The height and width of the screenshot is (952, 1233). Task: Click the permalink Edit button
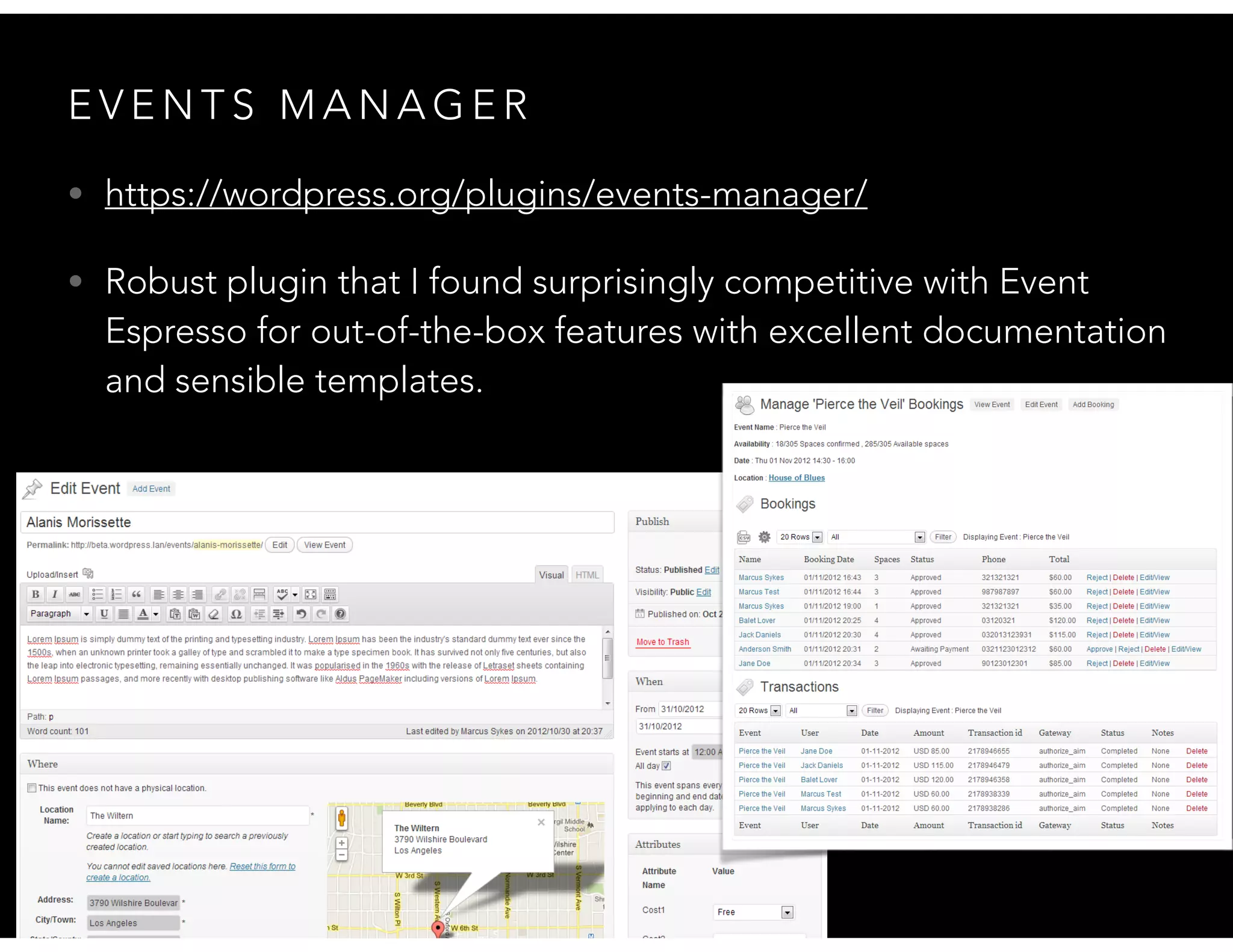point(280,545)
